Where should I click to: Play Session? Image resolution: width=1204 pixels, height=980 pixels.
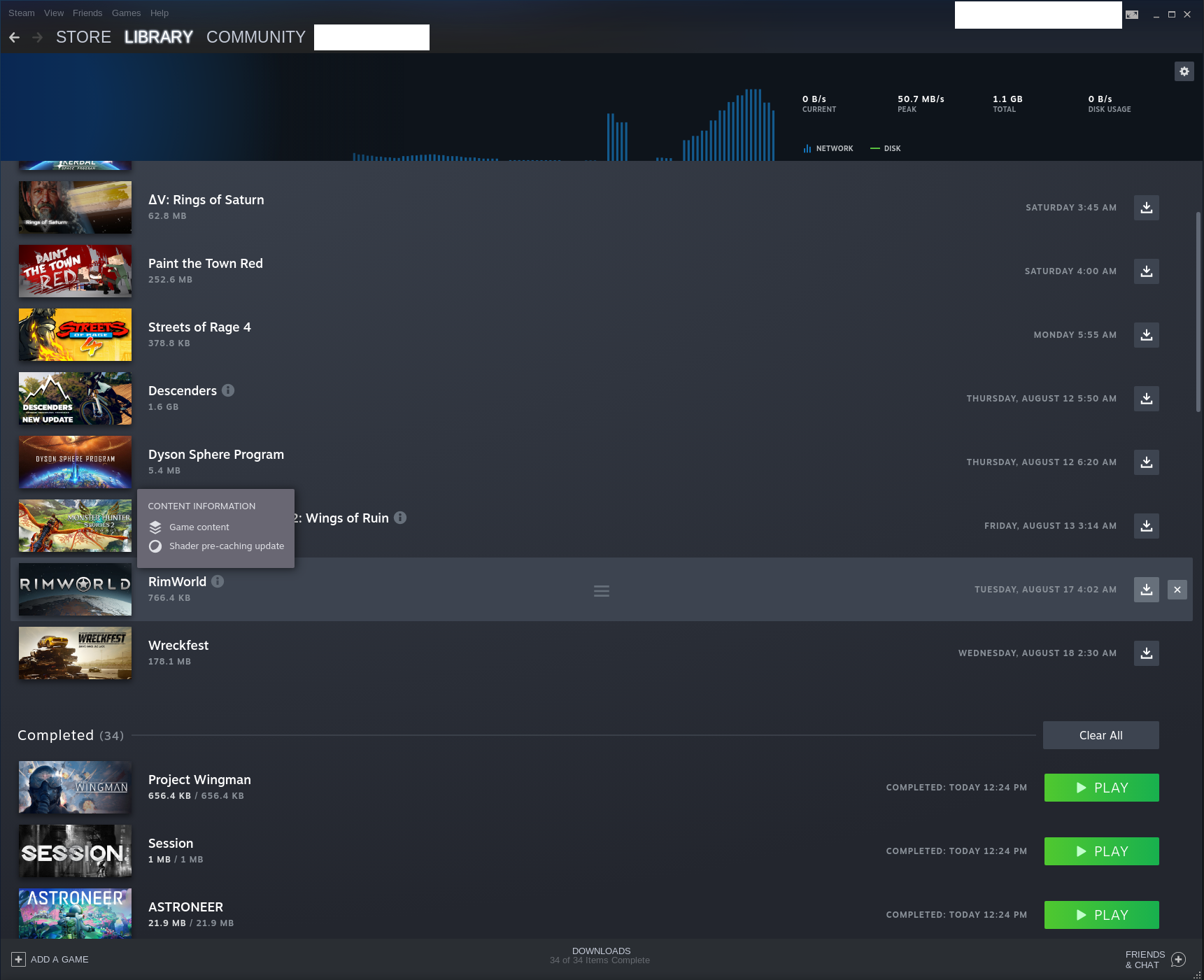(x=1102, y=851)
